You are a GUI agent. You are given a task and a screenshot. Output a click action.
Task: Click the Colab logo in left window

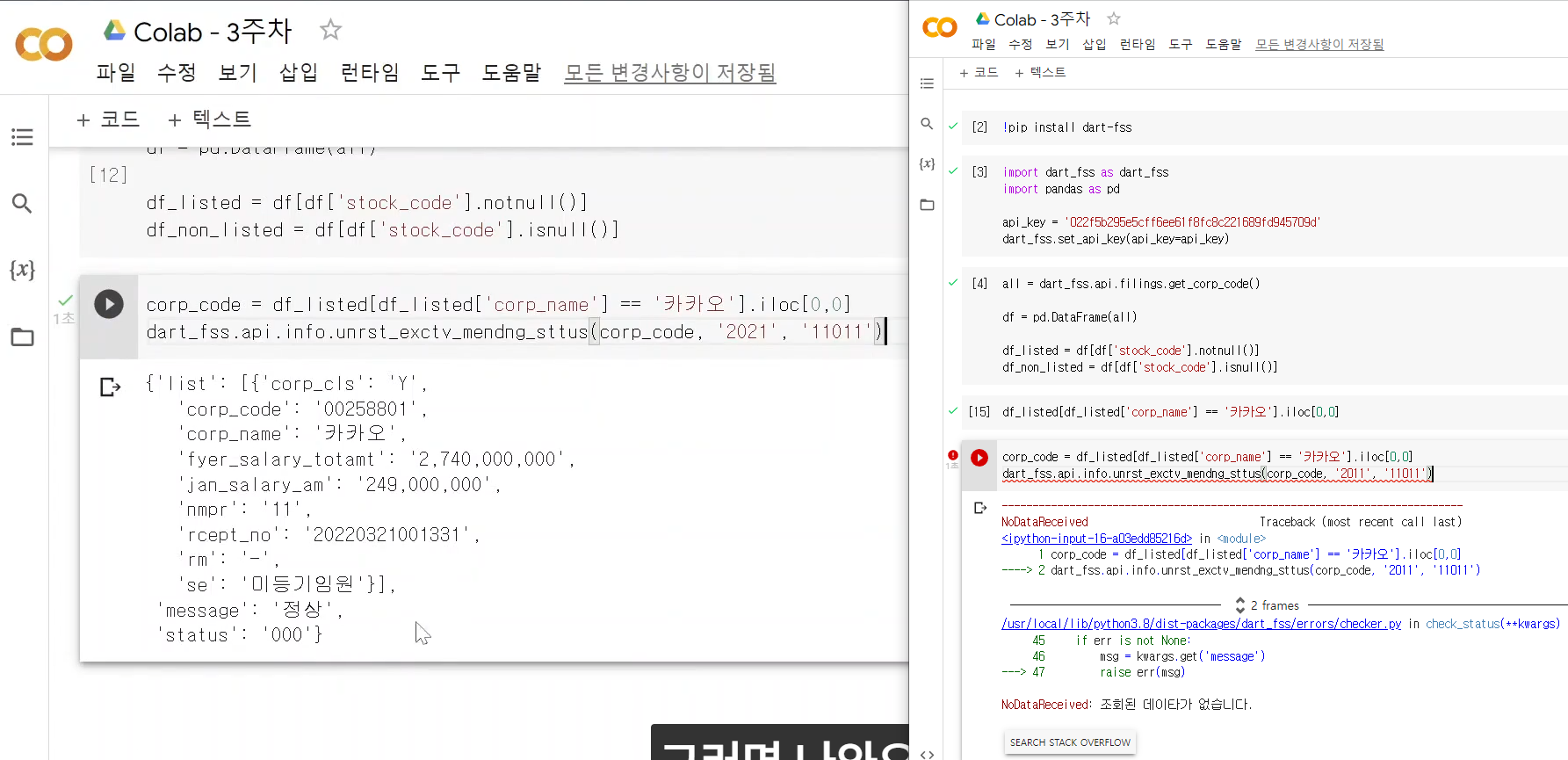point(44,44)
